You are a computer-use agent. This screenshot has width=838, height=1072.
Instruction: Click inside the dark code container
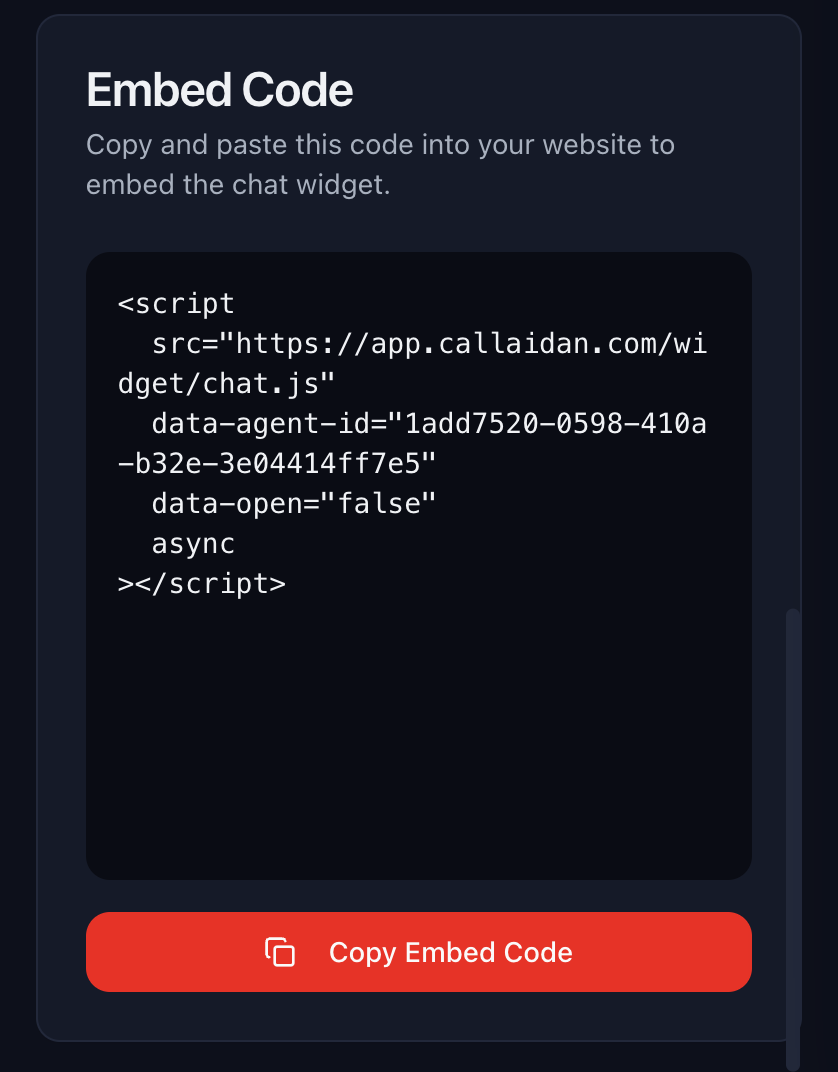coord(418,720)
